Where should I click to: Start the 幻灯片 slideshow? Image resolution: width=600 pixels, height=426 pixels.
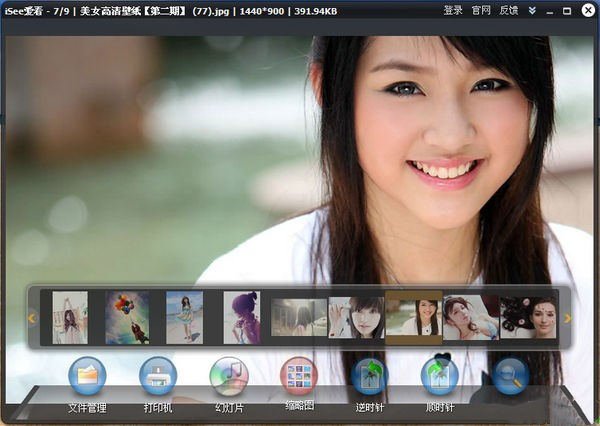click(229, 378)
